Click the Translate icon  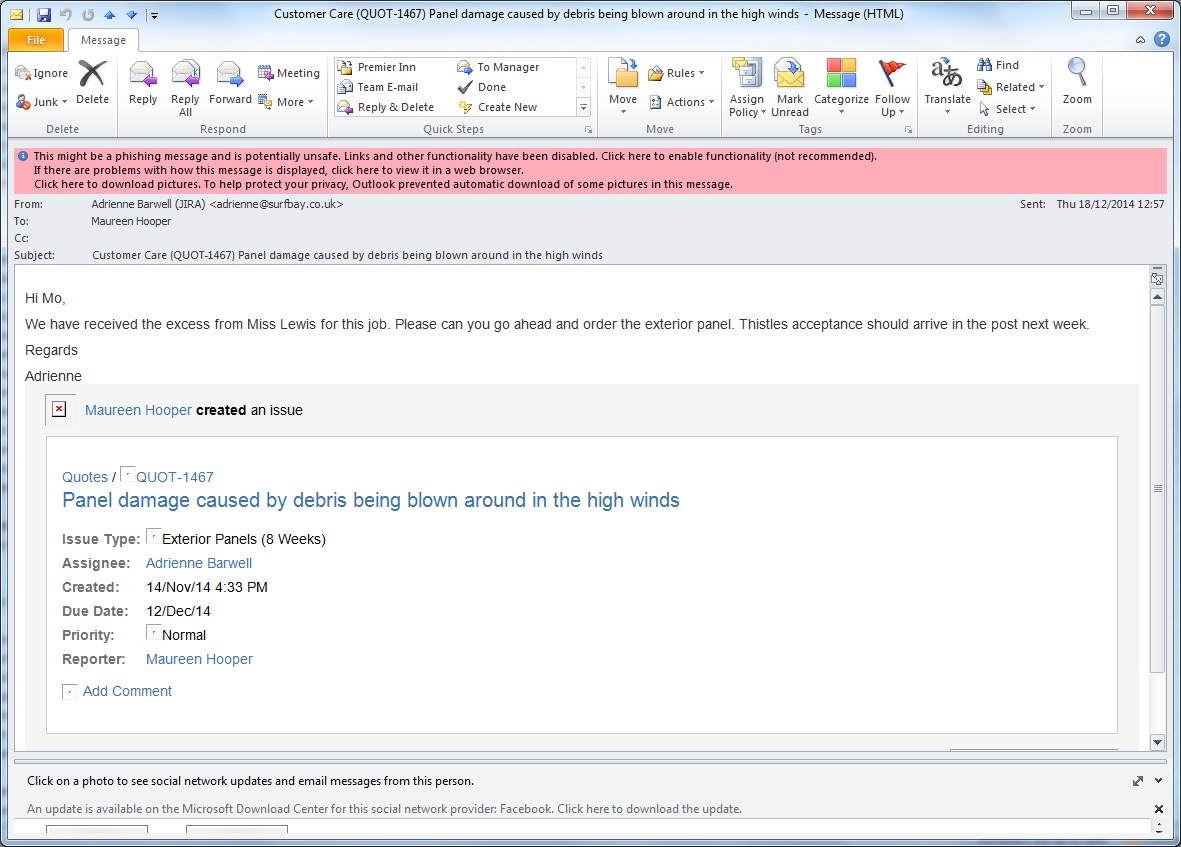click(x=947, y=73)
